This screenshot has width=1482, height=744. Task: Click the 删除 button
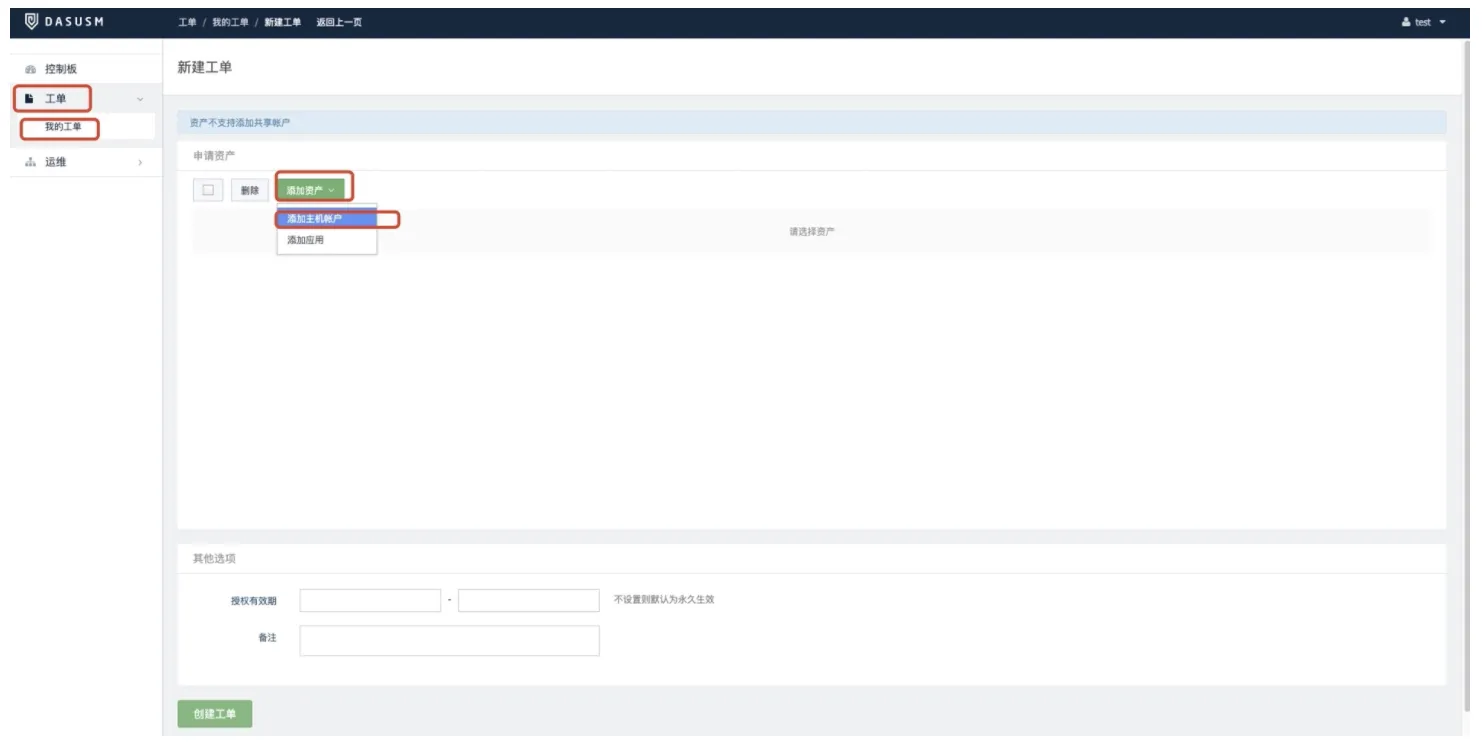[249, 190]
